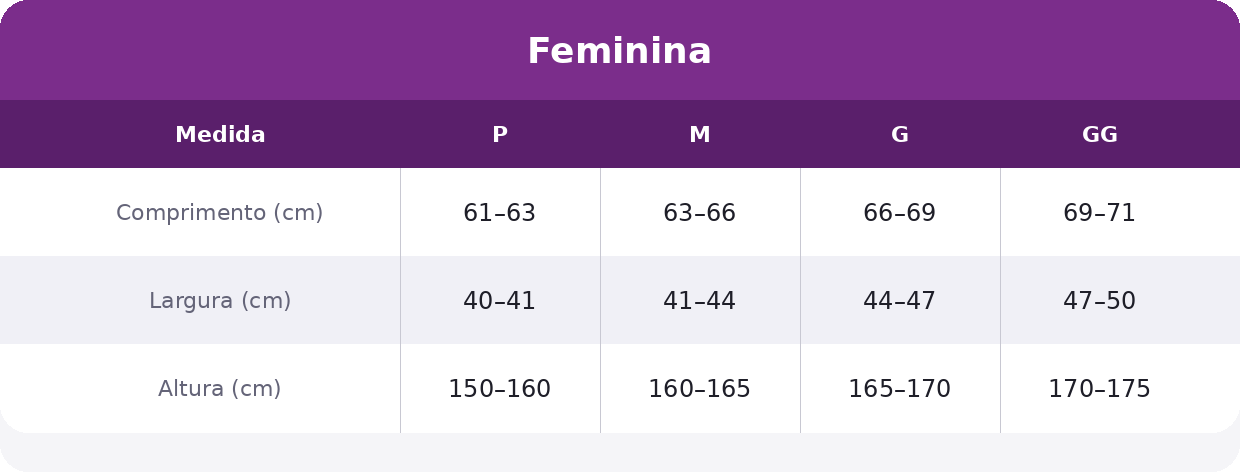Image resolution: width=1240 pixels, height=472 pixels.
Task: Select the Altura (cm) row label
Action: pos(220,389)
